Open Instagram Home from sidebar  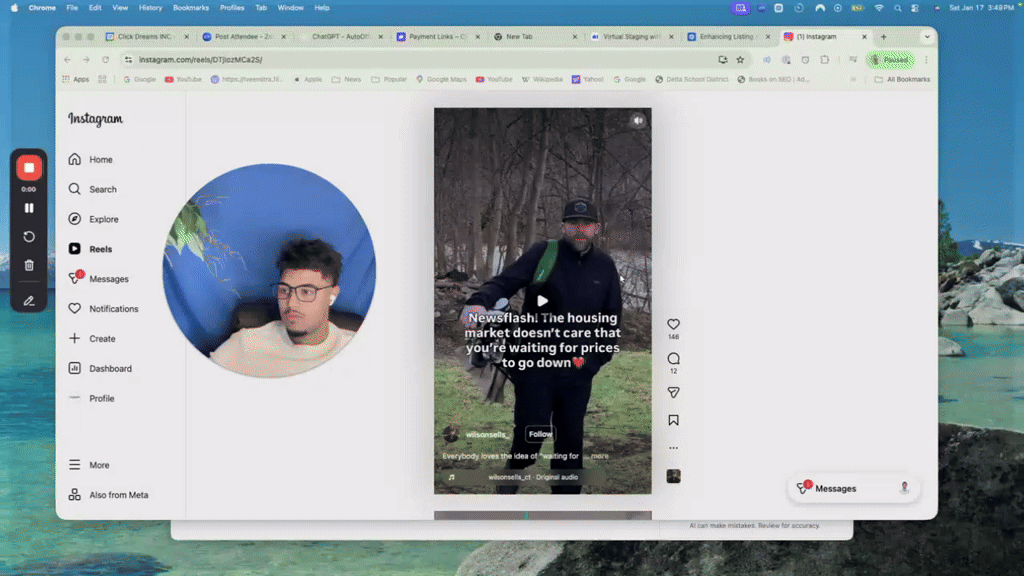pyautogui.click(x=91, y=159)
